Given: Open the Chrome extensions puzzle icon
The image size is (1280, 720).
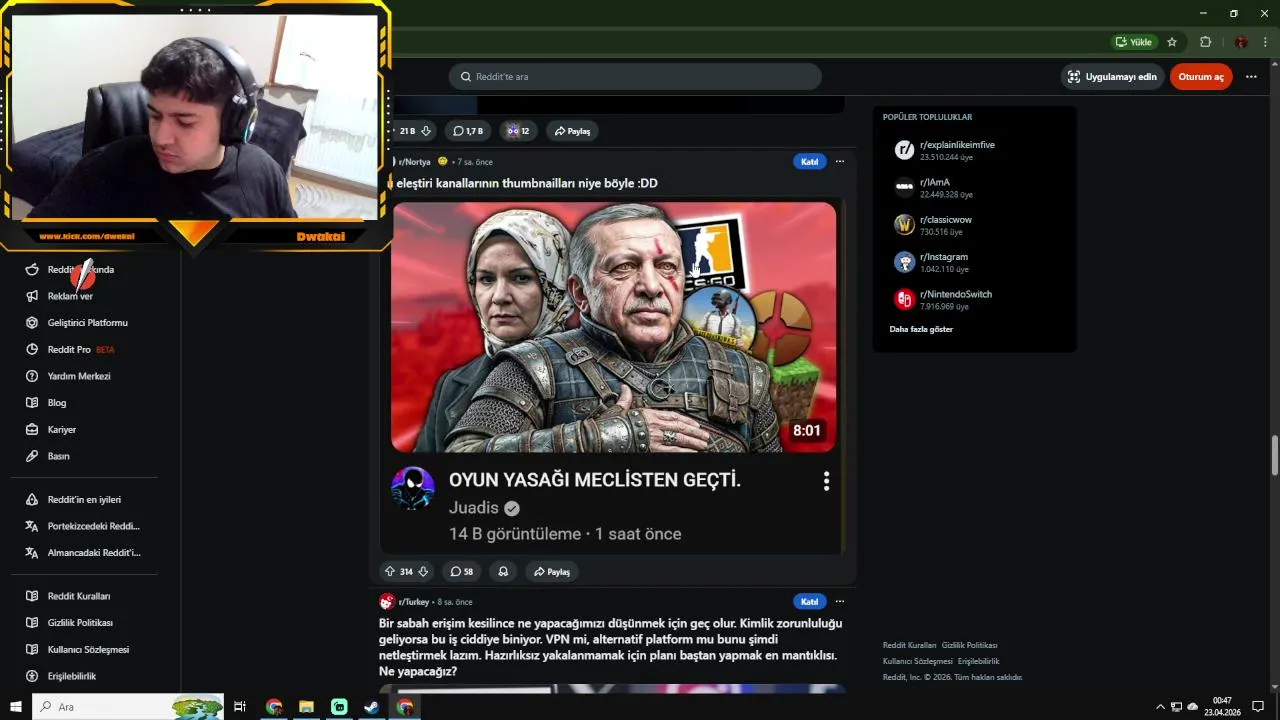Looking at the screenshot, I should [1205, 42].
